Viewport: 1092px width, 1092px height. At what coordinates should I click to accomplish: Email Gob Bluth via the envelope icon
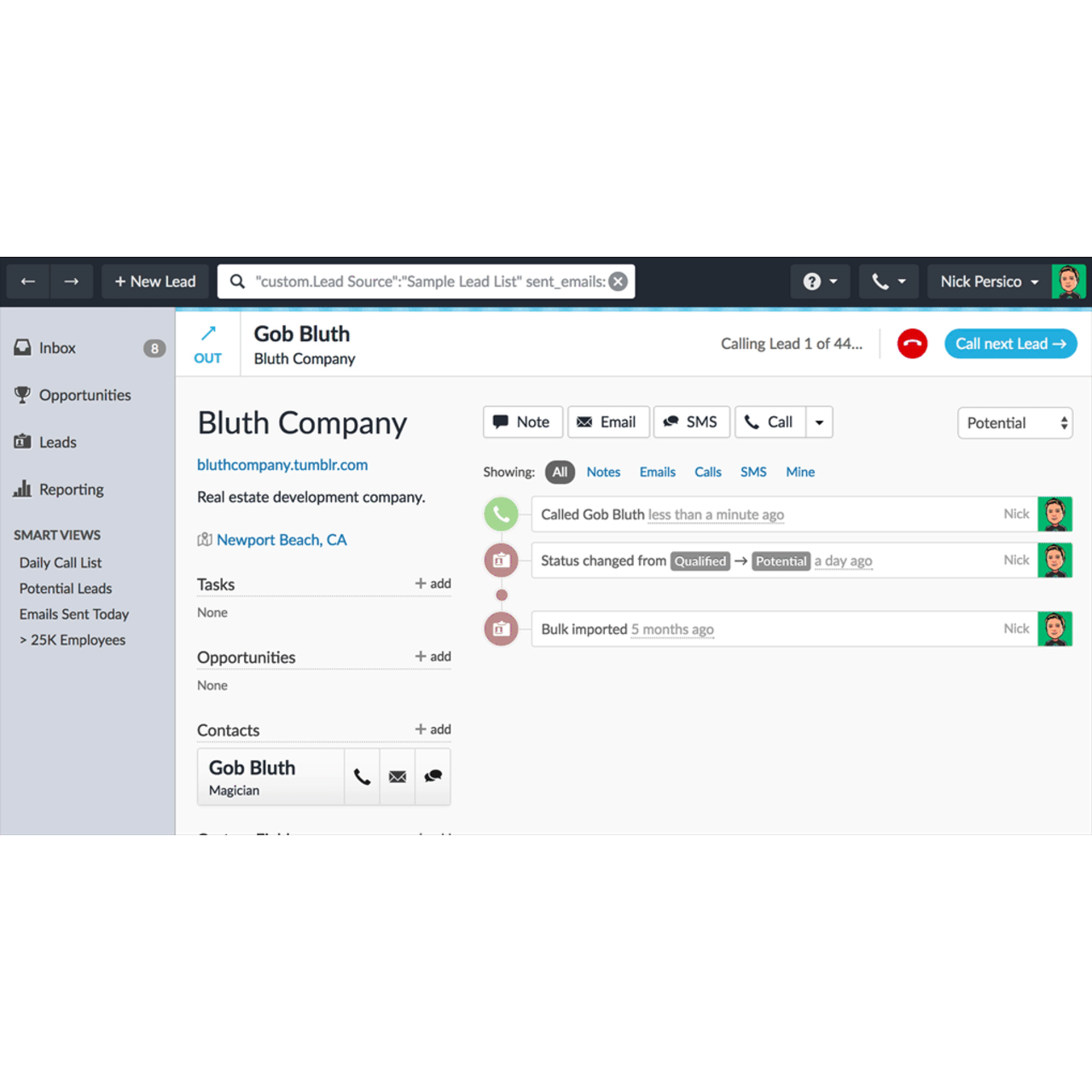(x=397, y=776)
